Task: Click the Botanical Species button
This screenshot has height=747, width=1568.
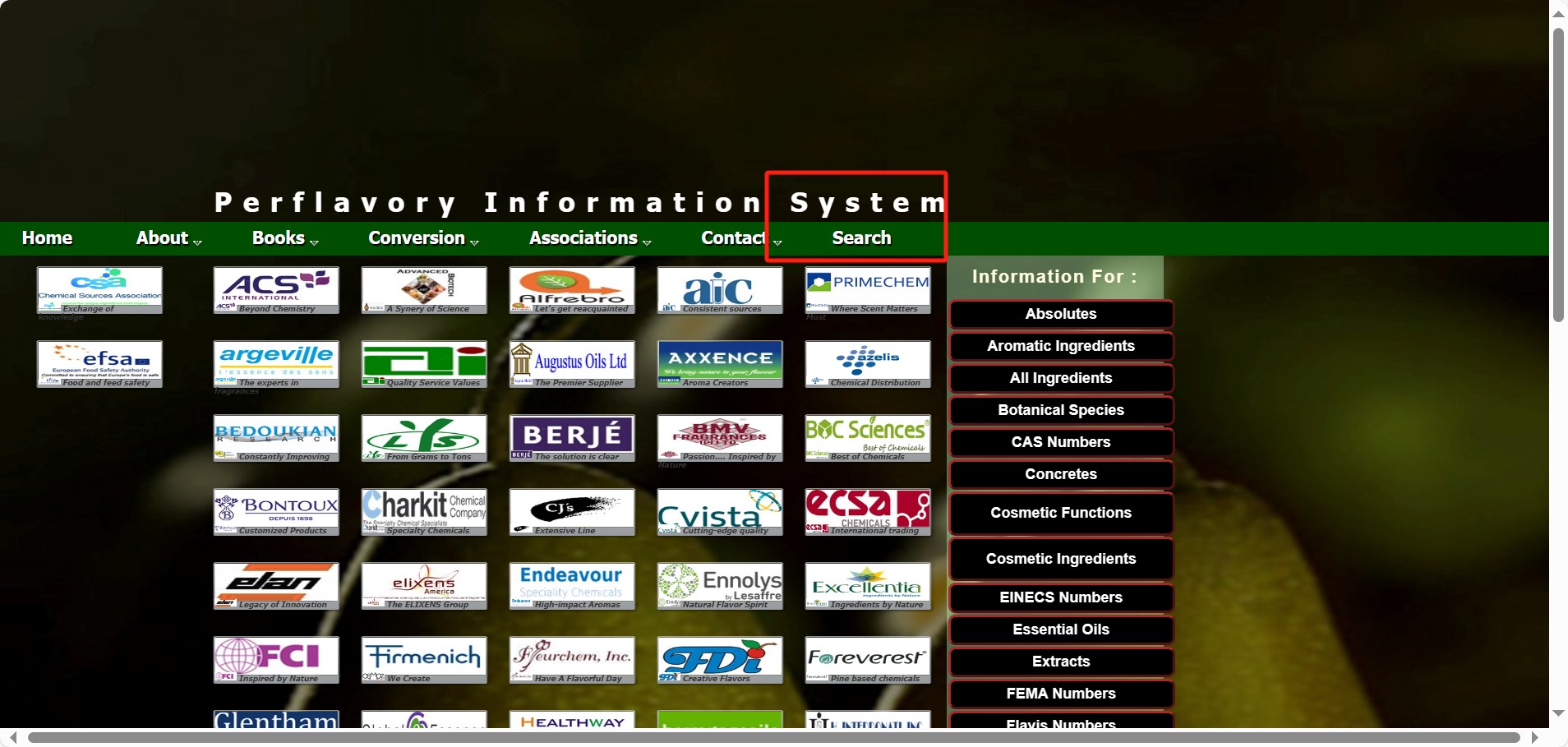Action: tap(1060, 410)
